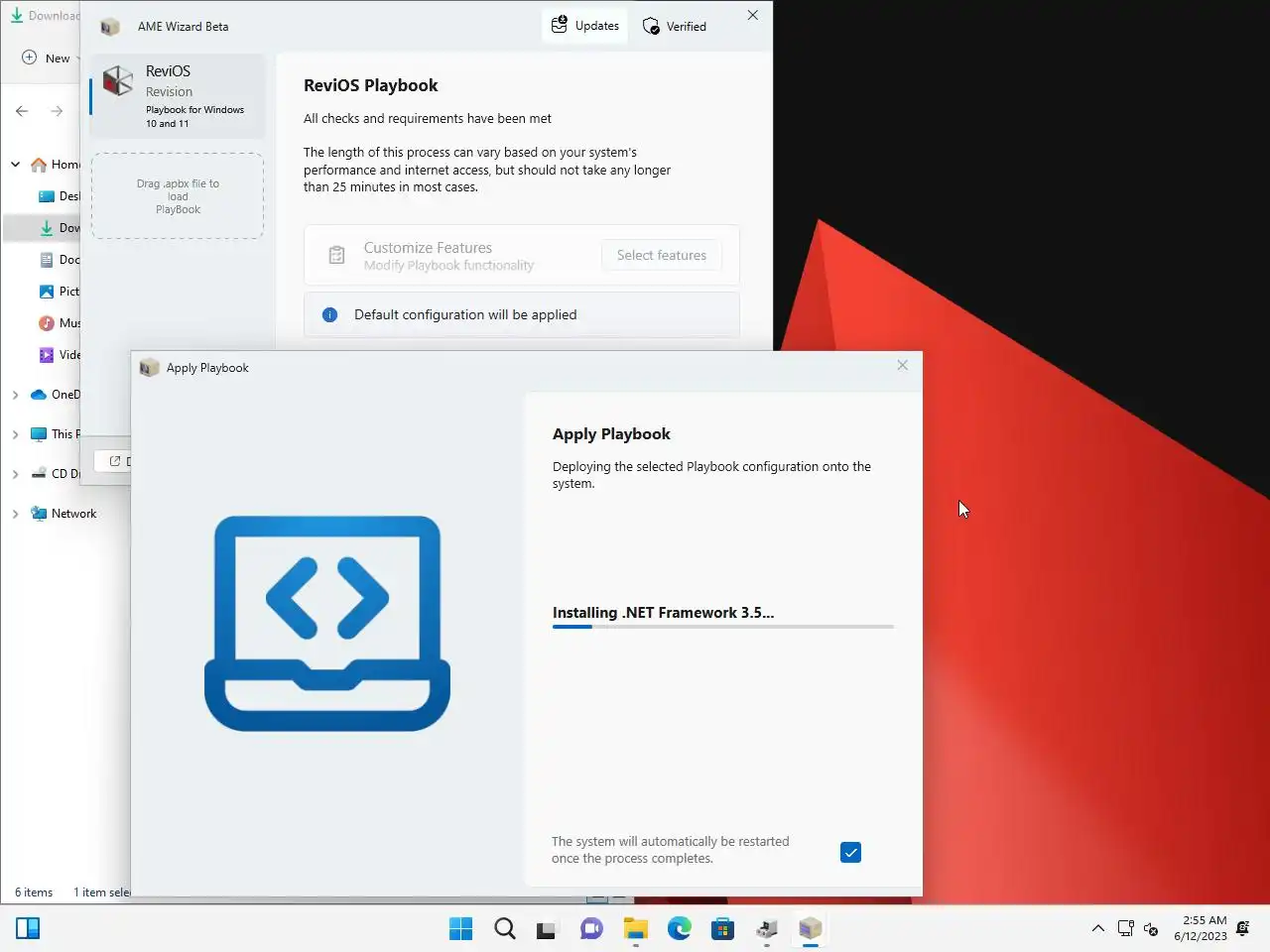The height and width of the screenshot is (952, 1270).
Task: Click the .NET Framework installation progress bar
Action: (x=722, y=627)
